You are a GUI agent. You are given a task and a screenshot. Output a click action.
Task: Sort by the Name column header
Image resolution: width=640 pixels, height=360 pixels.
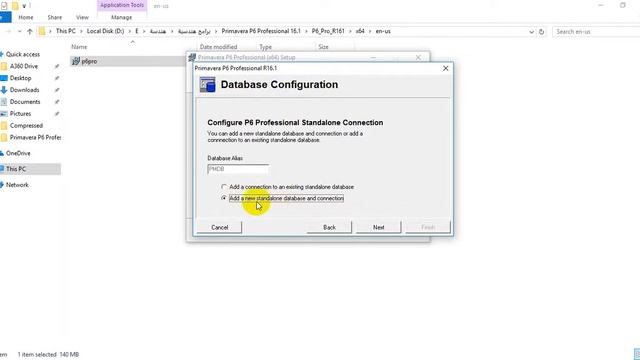click(79, 47)
